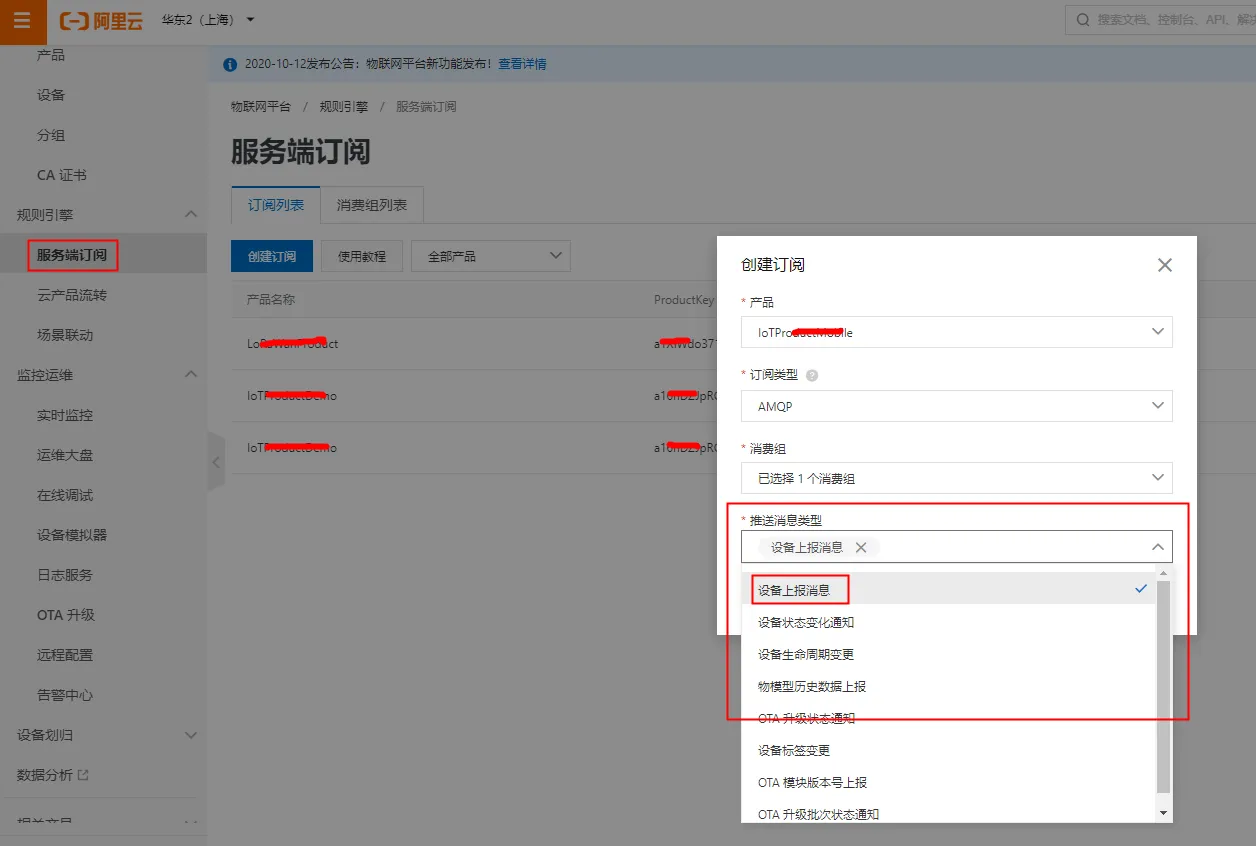Click scrollbar up arrow in option list
Screen dimensions: 1256x846
tap(1163, 573)
